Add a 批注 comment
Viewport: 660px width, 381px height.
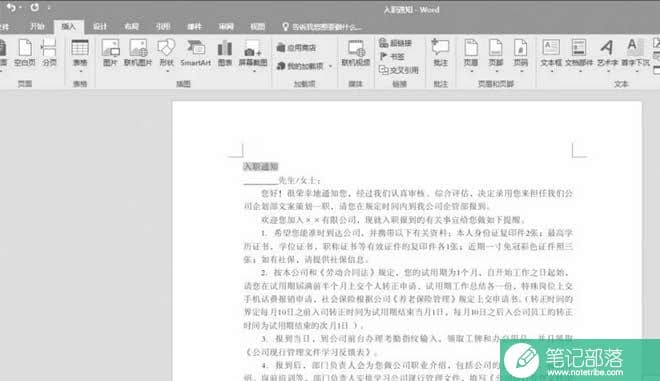(441, 53)
